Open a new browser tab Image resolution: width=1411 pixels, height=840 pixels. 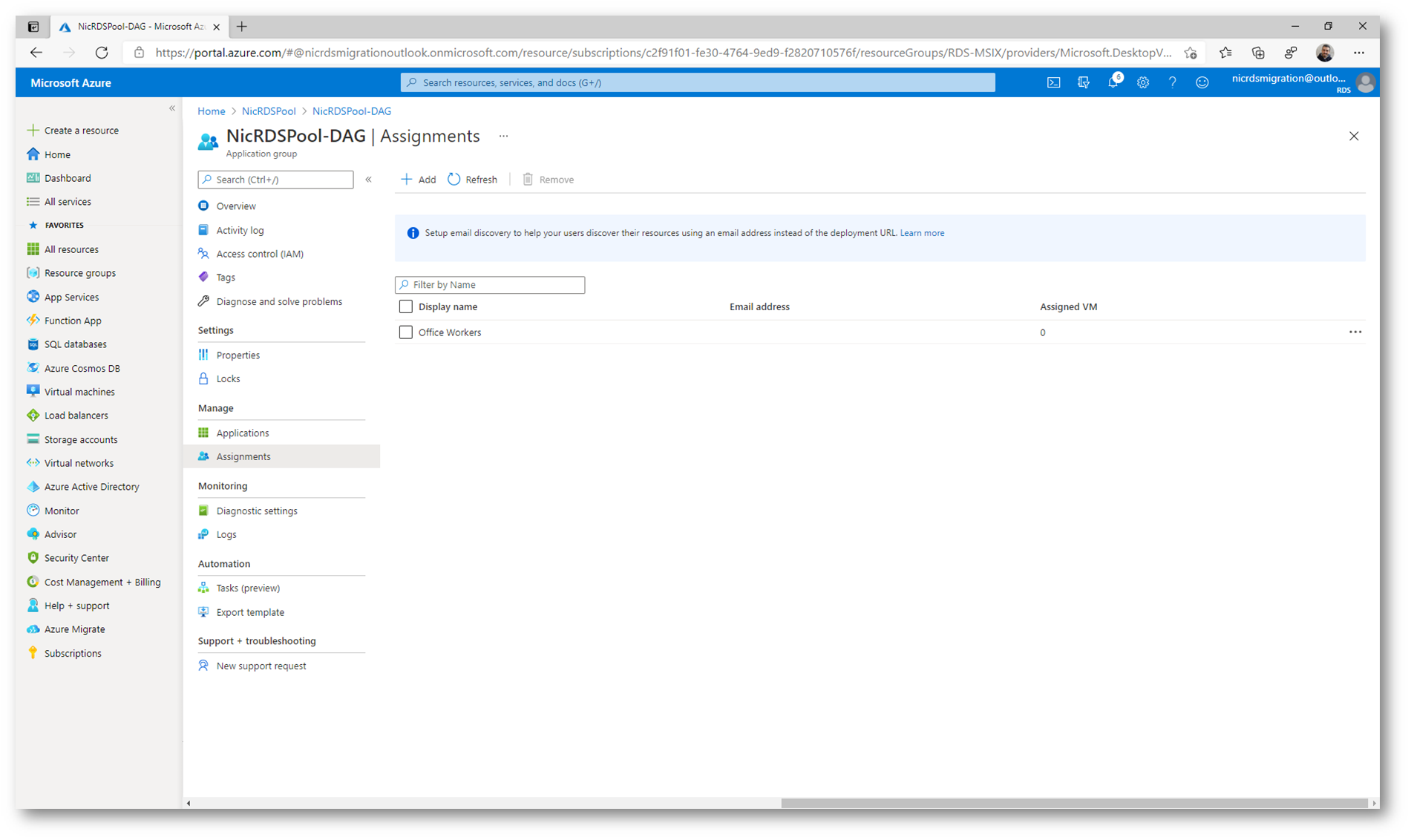pyautogui.click(x=241, y=27)
